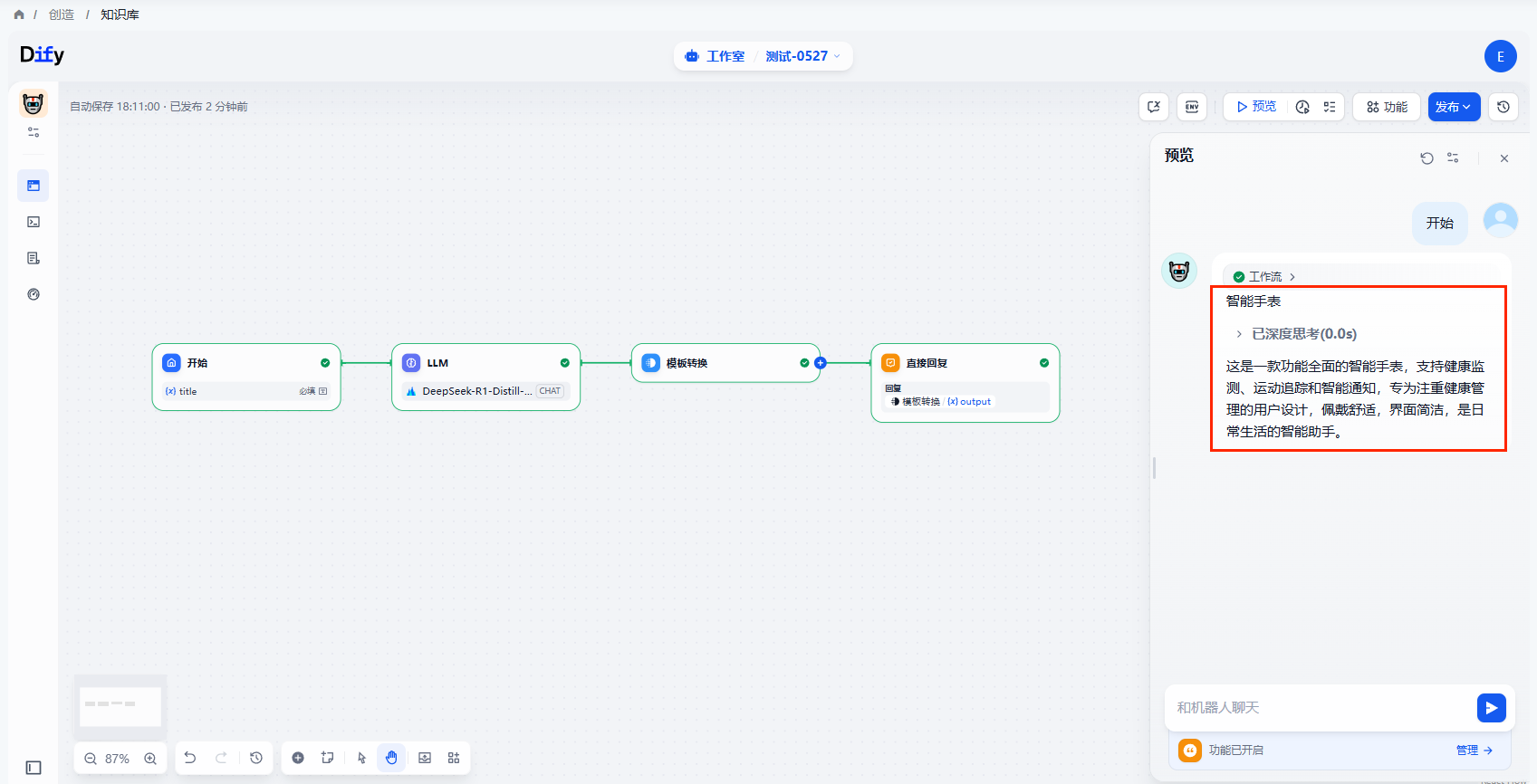Click the title variable row in the start node
Viewport: 1537px width, 784px height.
point(246,391)
